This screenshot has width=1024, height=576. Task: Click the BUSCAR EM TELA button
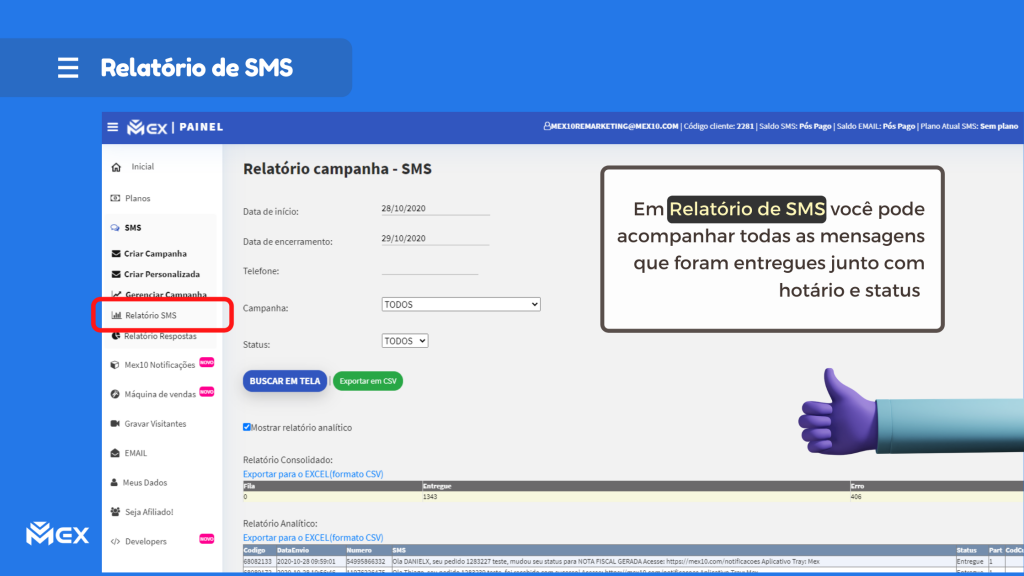(285, 381)
